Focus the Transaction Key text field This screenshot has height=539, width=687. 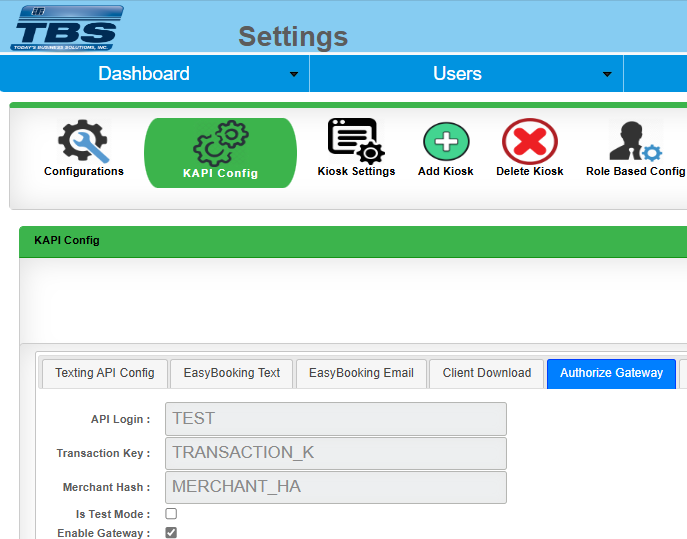338,453
